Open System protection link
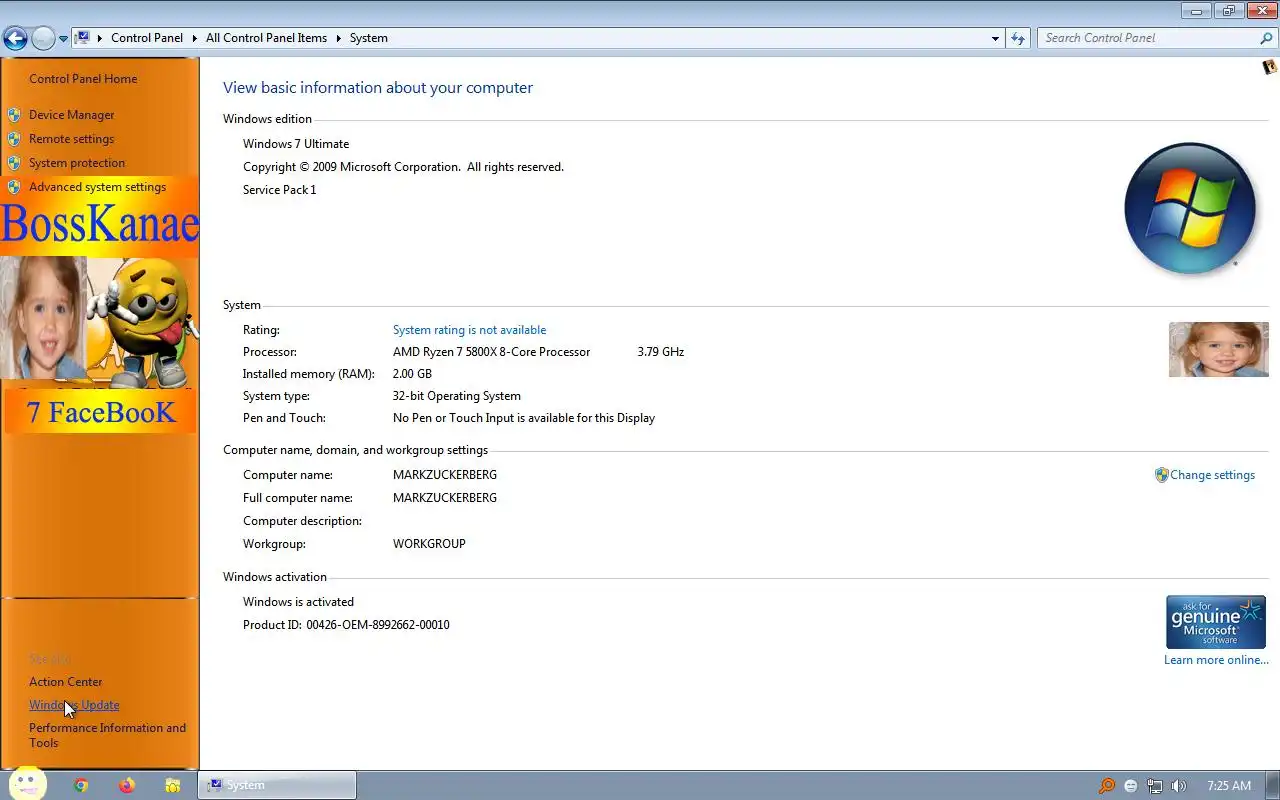 77,163
